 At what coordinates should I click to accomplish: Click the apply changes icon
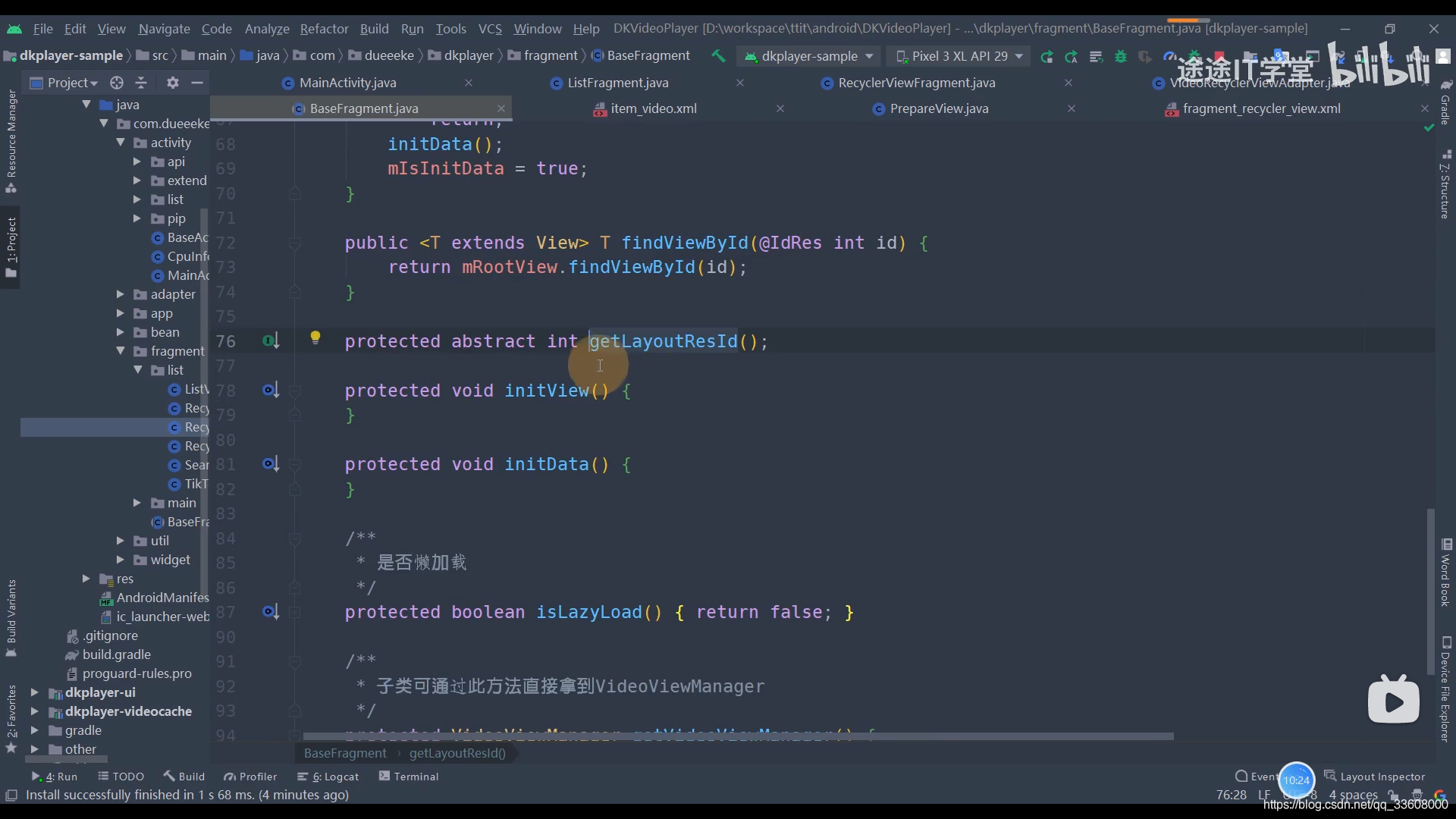tap(1072, 56)
